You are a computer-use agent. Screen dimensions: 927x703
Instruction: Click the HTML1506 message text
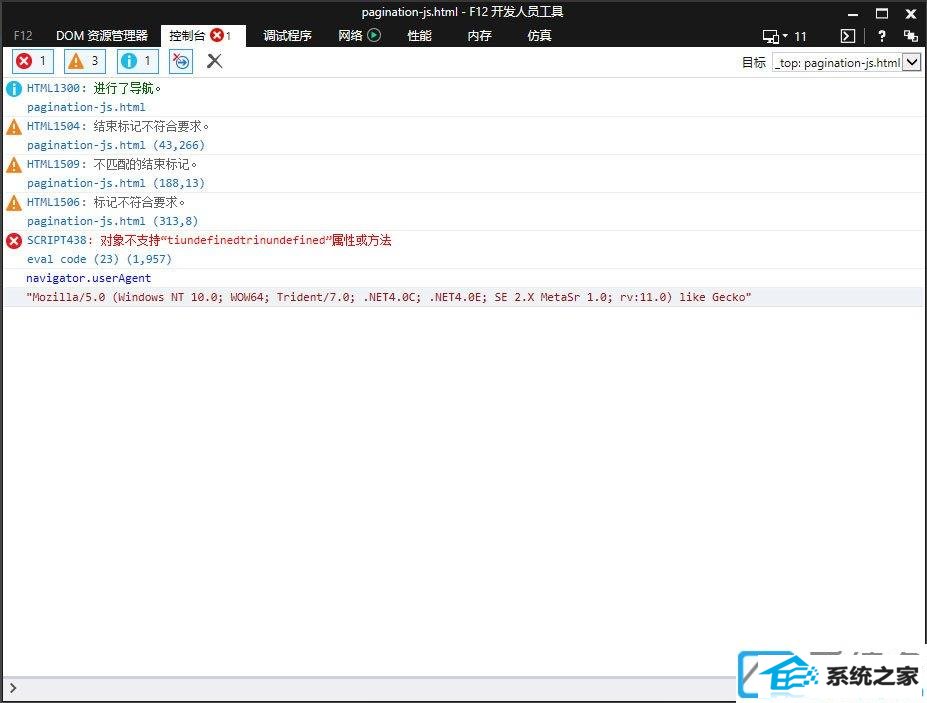106,202
